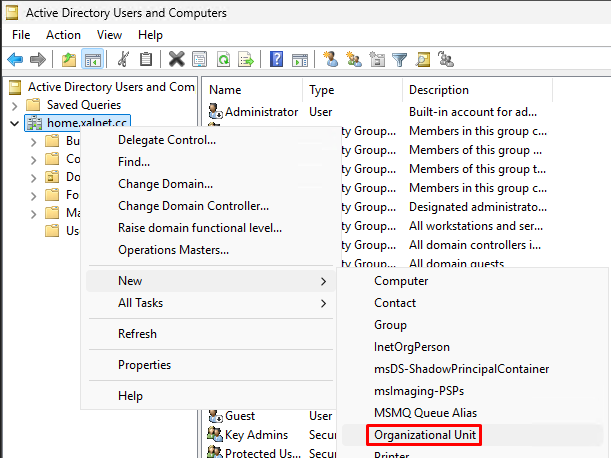Image resolution: width=611 pixels, height=458 pixels.
Task: Click the Delete X toolbar icon
Action: pos(176,60)
